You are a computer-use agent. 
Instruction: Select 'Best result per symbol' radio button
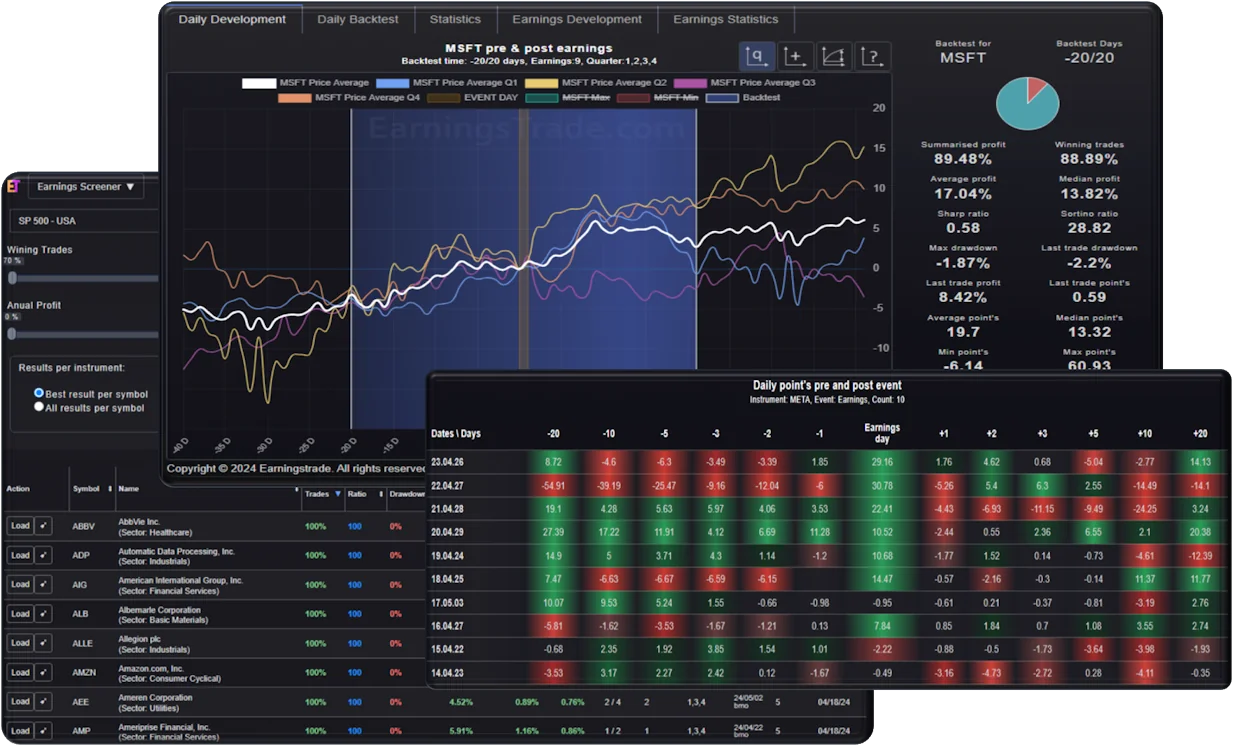click(x=39, y=394)
